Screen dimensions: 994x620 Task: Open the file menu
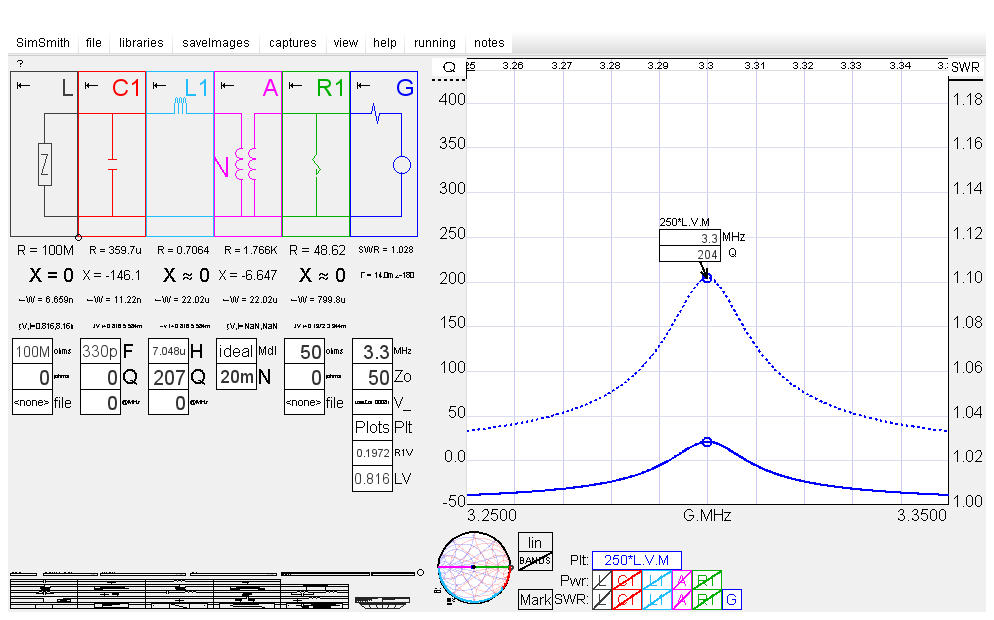tap(93, 42)
